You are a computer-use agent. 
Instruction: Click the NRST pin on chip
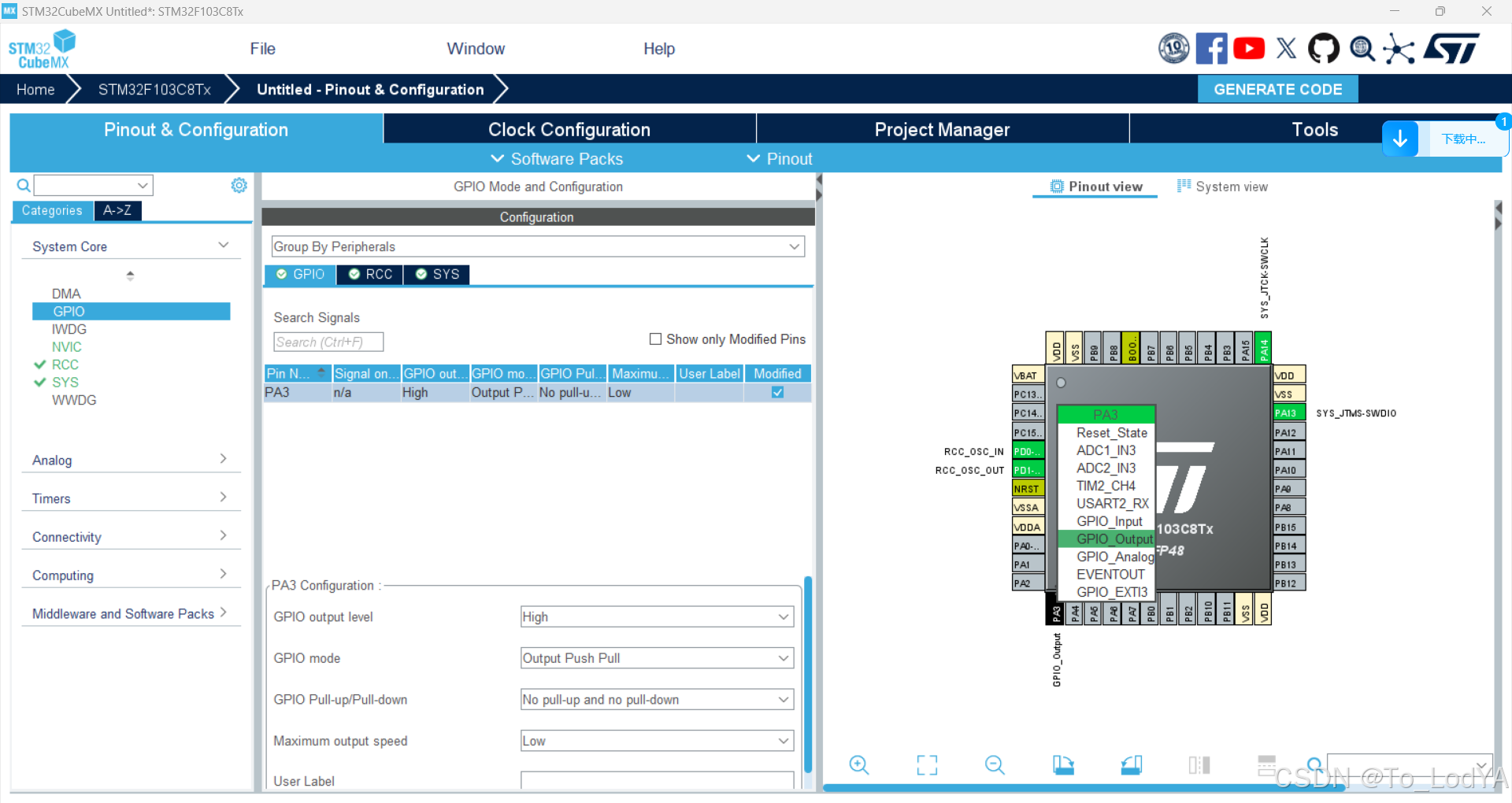(x=1028, y=488)
